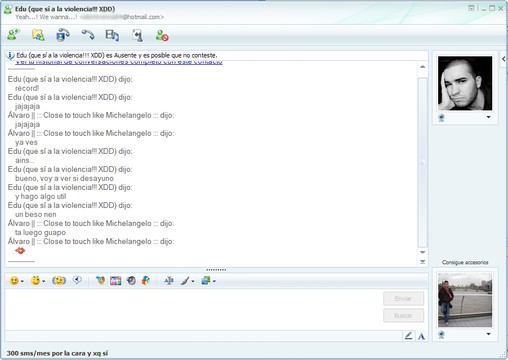Open the activities icon in top toolbar
Screen dimensions: 508x360
(112, 35)
